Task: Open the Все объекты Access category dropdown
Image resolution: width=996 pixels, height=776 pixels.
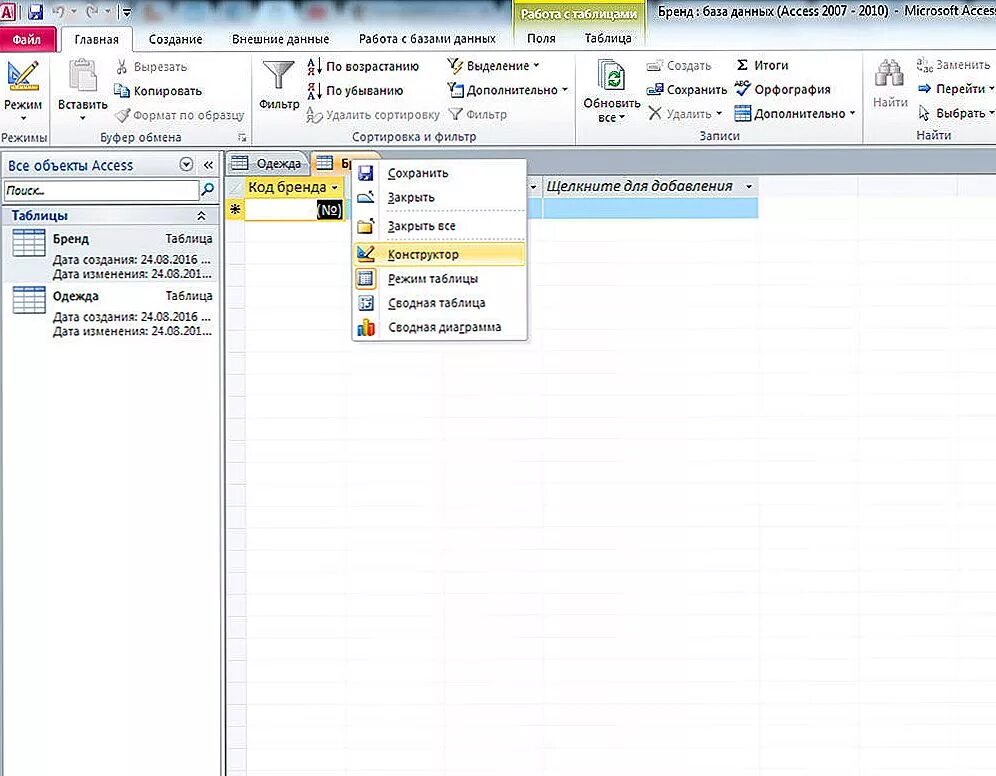Action: 186,164
